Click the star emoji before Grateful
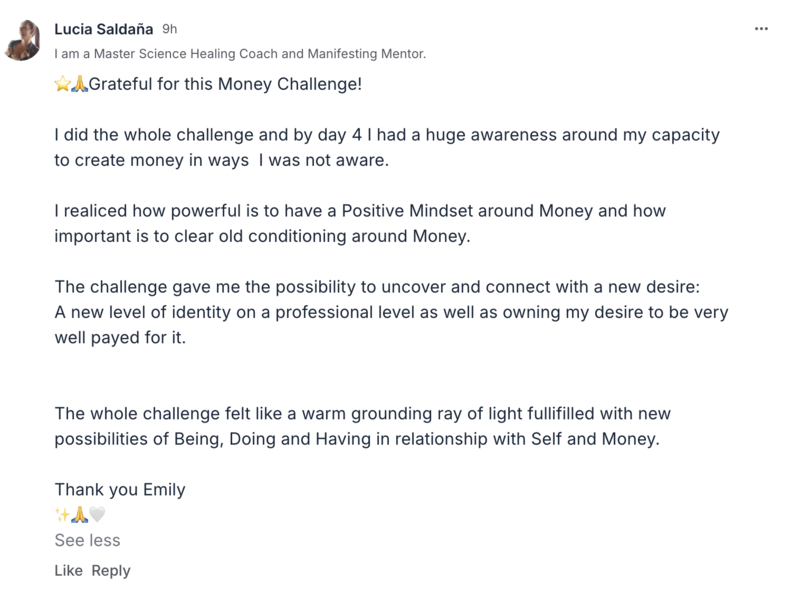Screen dimensions: 800x601 point(62,84)
